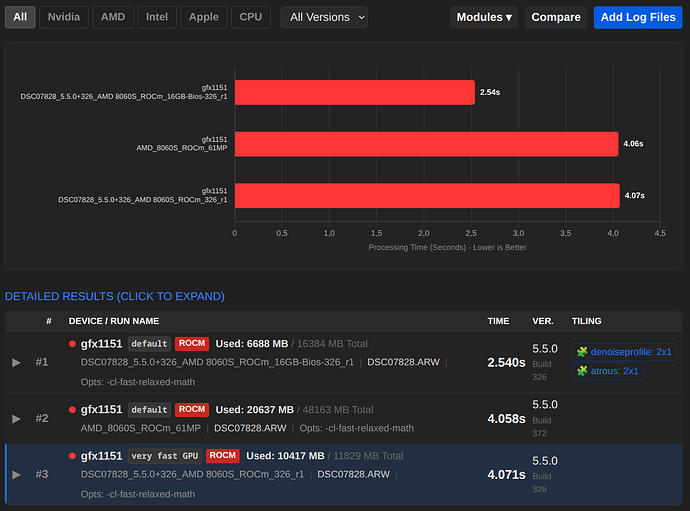This screenshot has height=511, width=690.
Task: Click the 16GB-Bios-326_r1 run name in row #1
Action: (217, 362)
